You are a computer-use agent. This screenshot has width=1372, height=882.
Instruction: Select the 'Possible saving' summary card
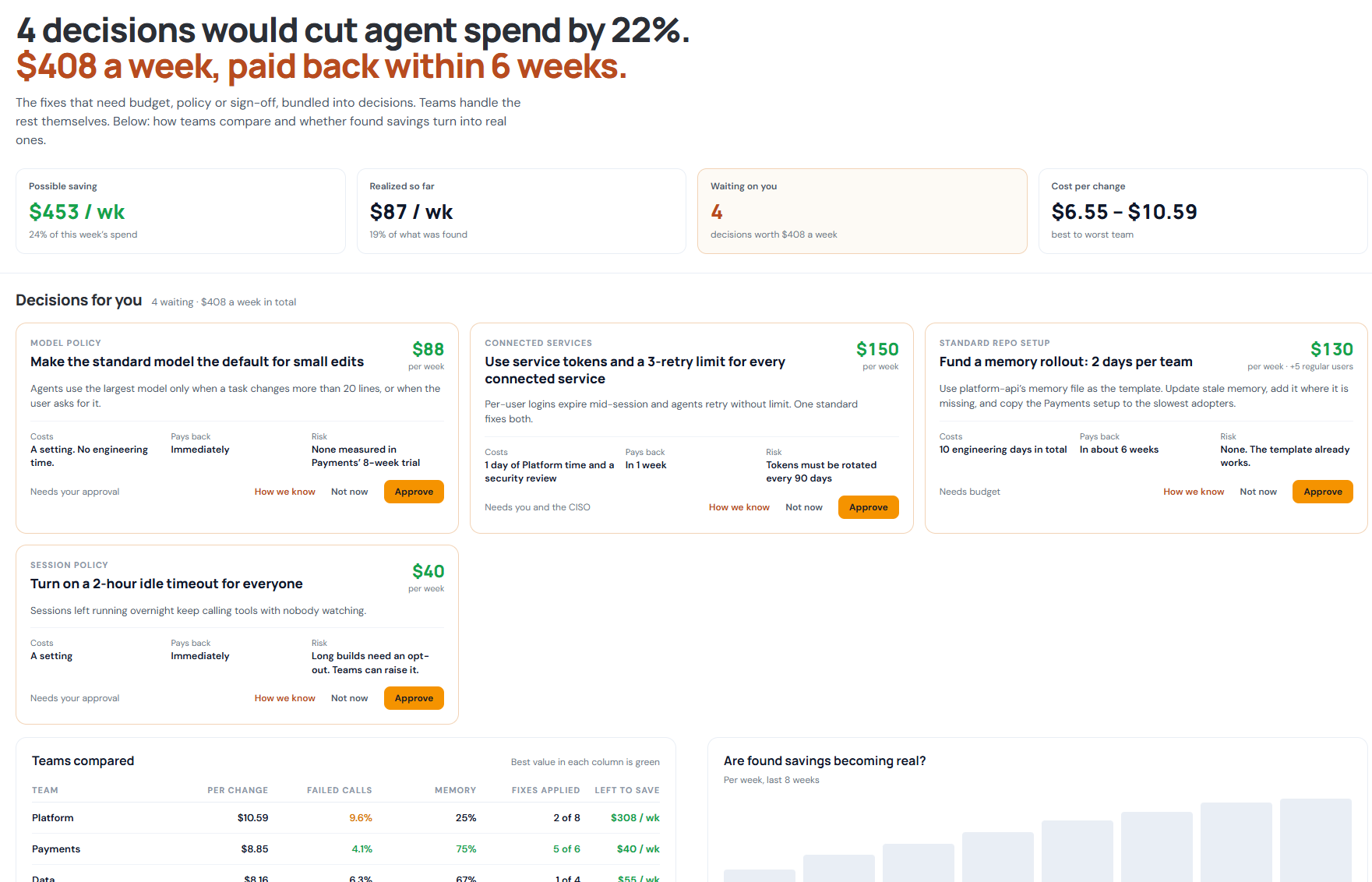[x=181, y=211]
